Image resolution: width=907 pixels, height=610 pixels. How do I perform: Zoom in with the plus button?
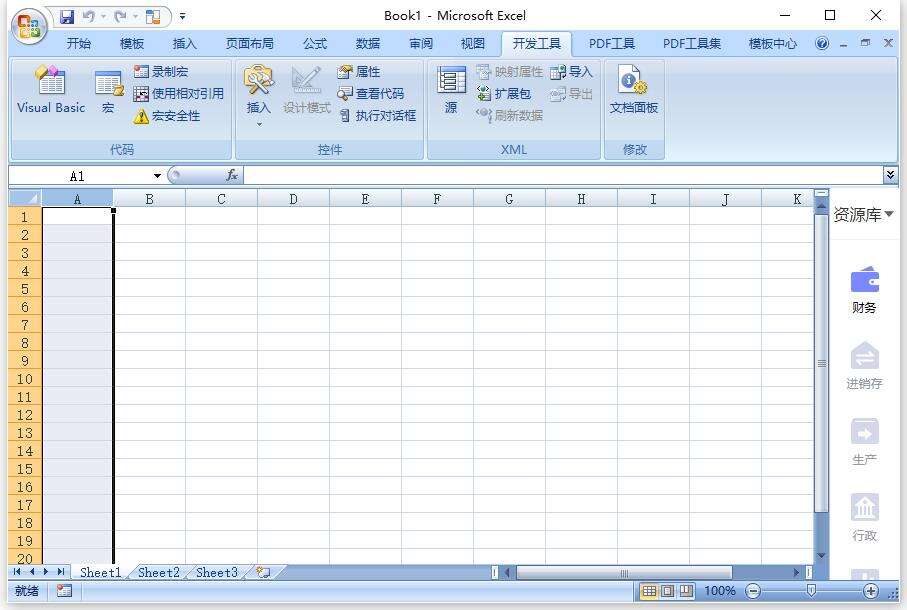pos(871,591)
